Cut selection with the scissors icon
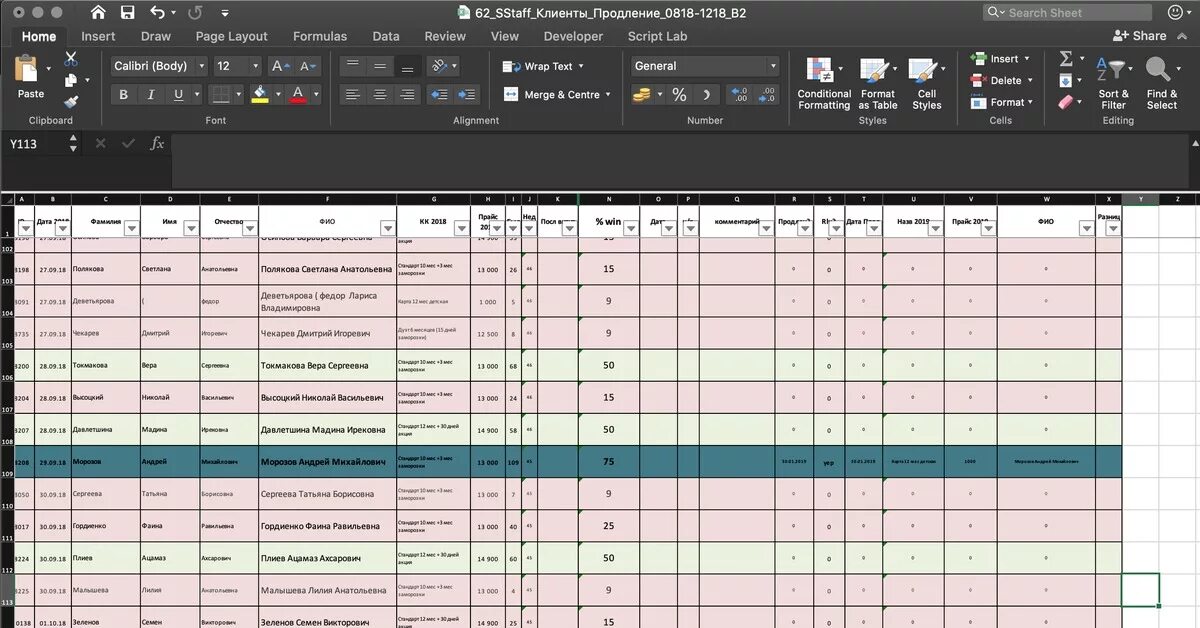 (71, 59)
